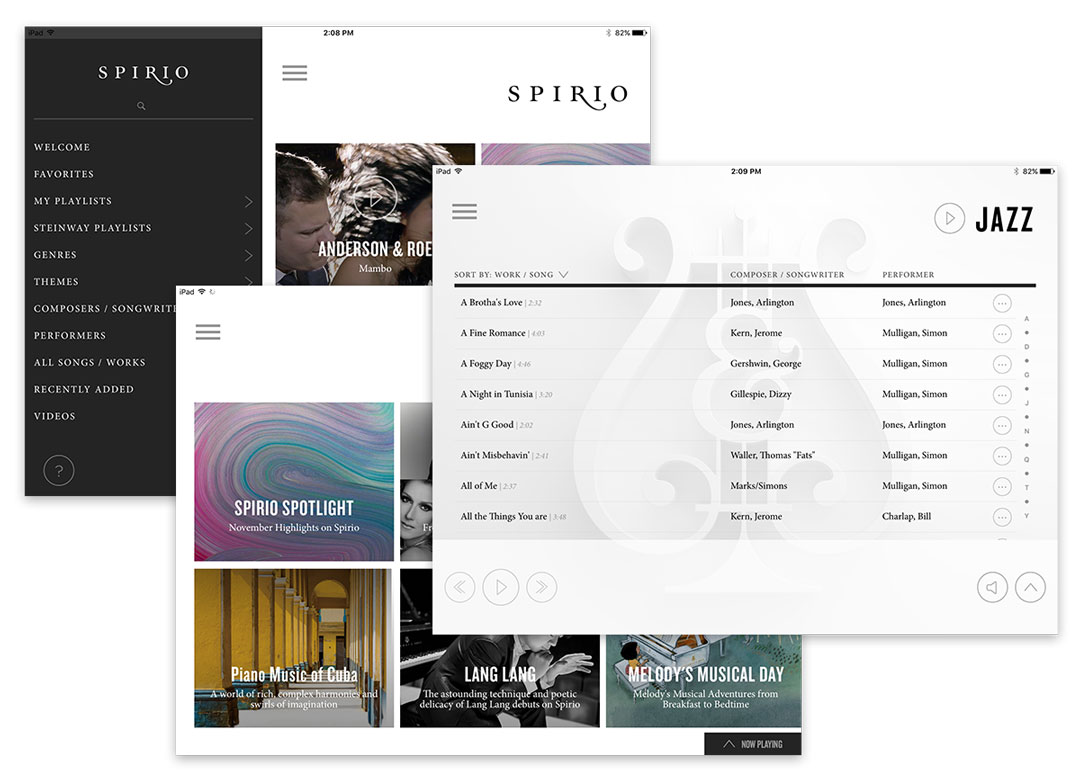Click performer Charlap, Bill
Viewport: 1080px width, 779px height.
click(906, 516)
